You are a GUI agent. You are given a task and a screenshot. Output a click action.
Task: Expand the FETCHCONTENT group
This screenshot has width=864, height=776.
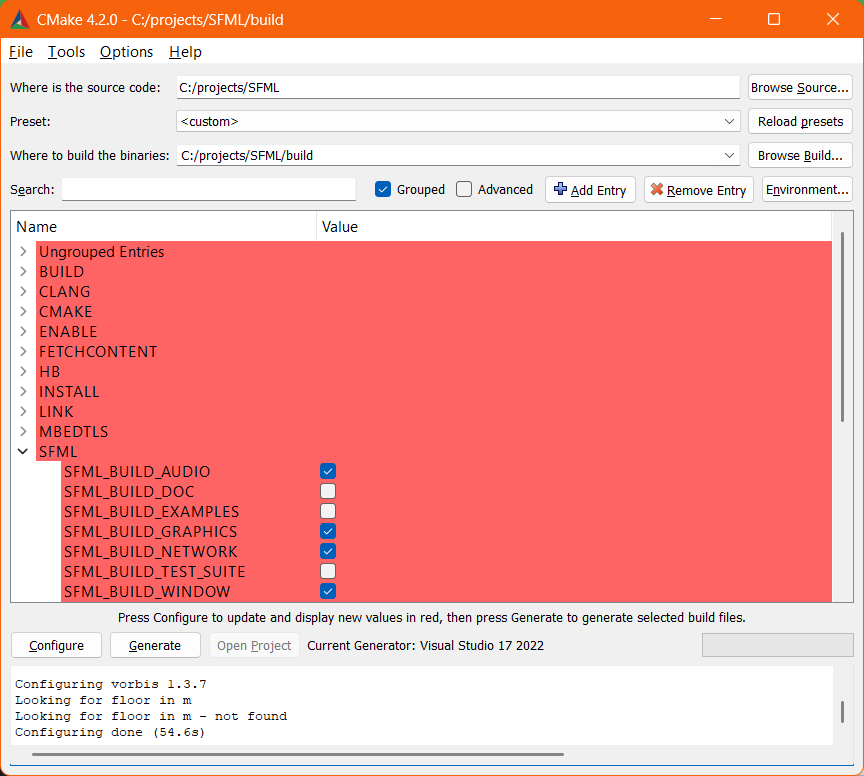pos(22,351)
